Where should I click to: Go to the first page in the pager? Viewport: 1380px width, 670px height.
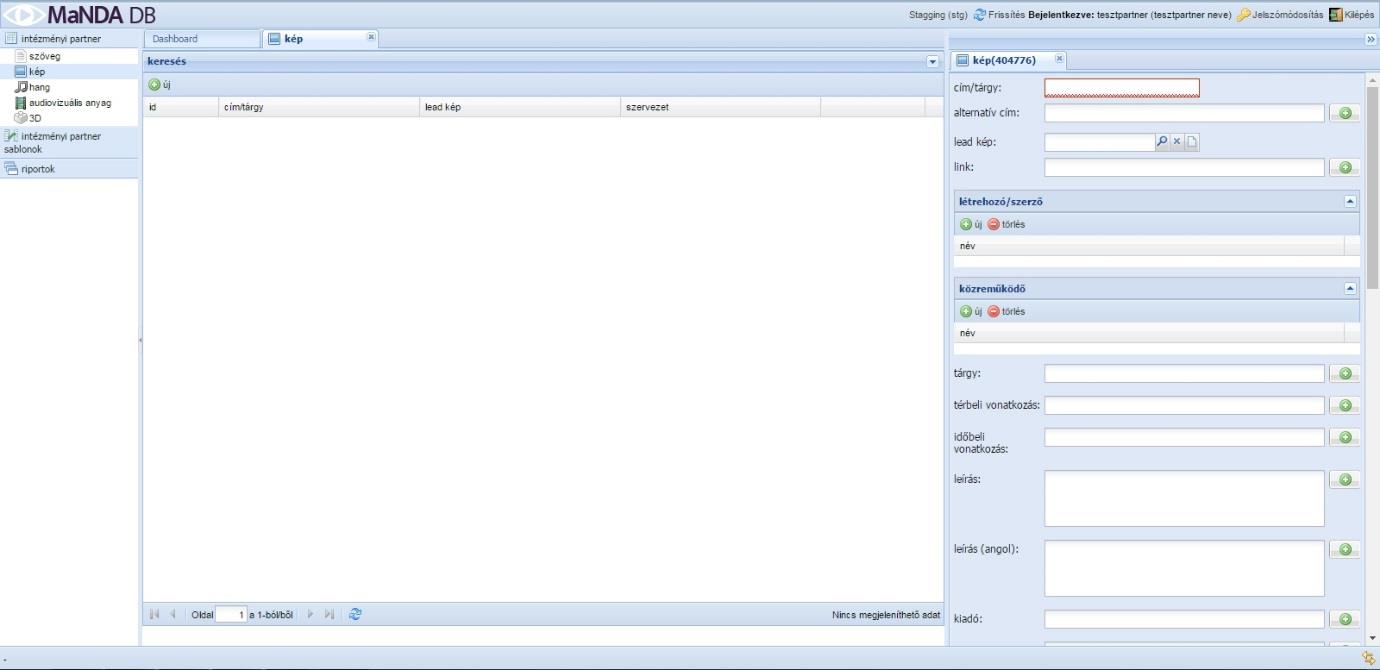(155, 615)
